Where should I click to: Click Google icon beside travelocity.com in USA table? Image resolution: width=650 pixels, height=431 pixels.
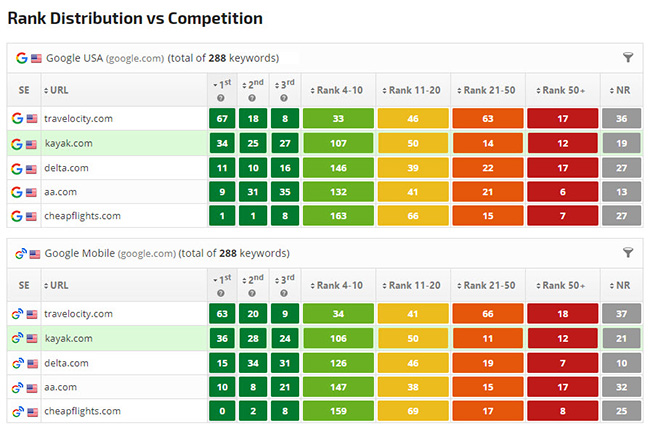click(x=17, y=119)
